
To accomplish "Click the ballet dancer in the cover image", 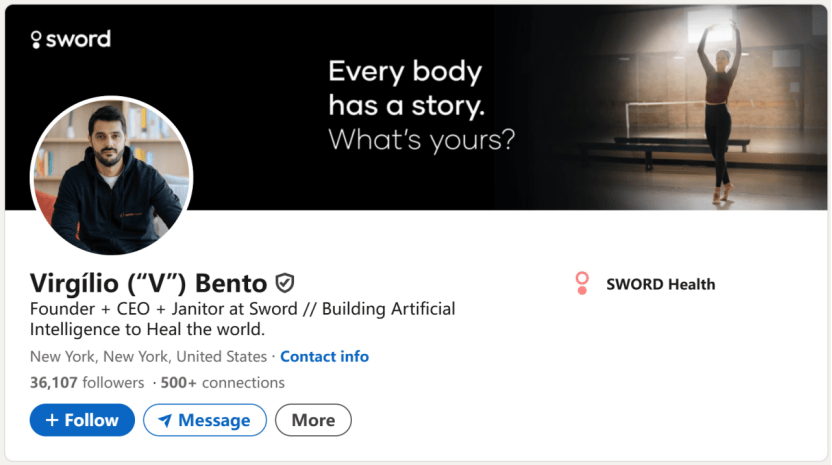I will click(718, 110).
